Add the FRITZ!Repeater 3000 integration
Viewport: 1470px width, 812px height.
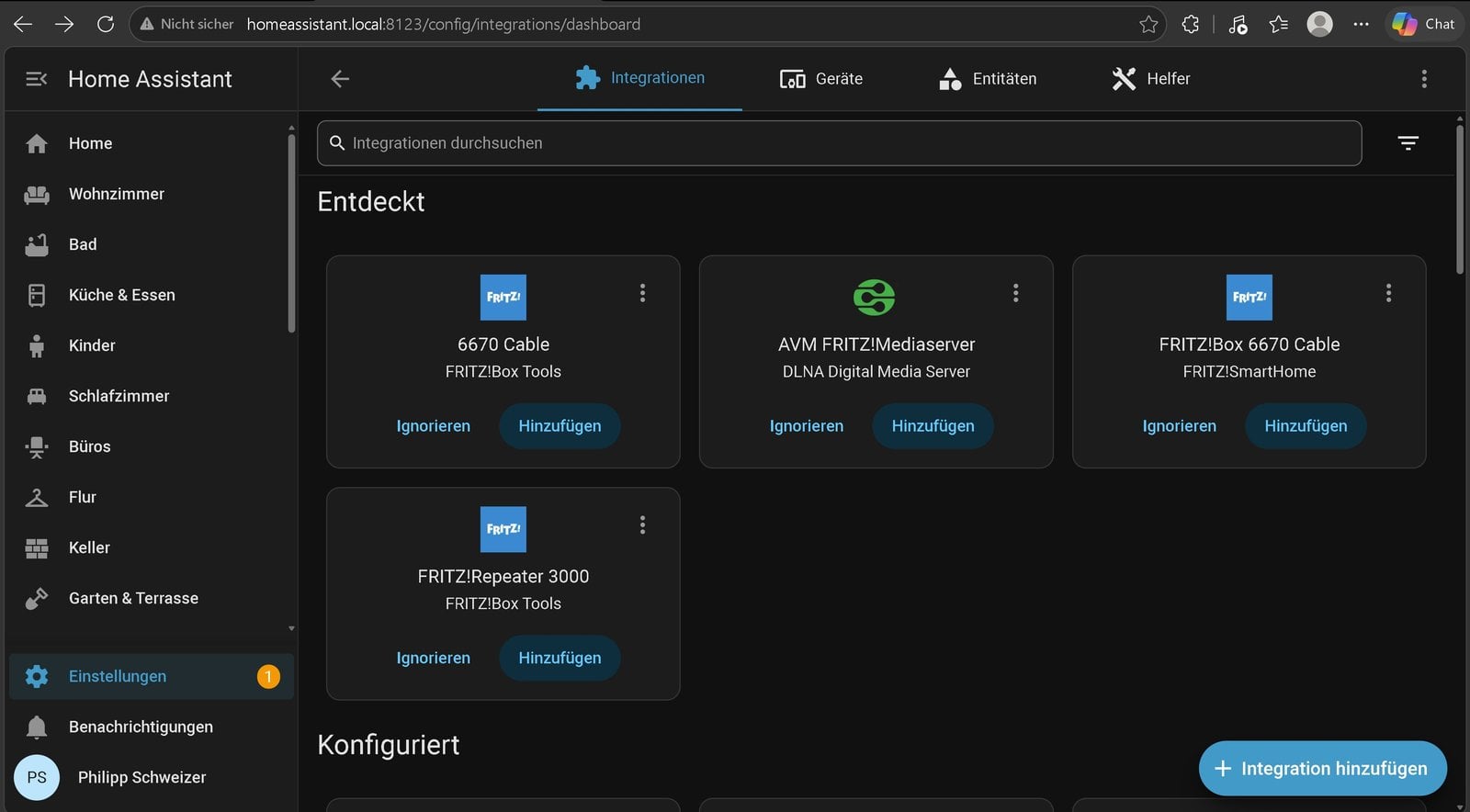560,658
